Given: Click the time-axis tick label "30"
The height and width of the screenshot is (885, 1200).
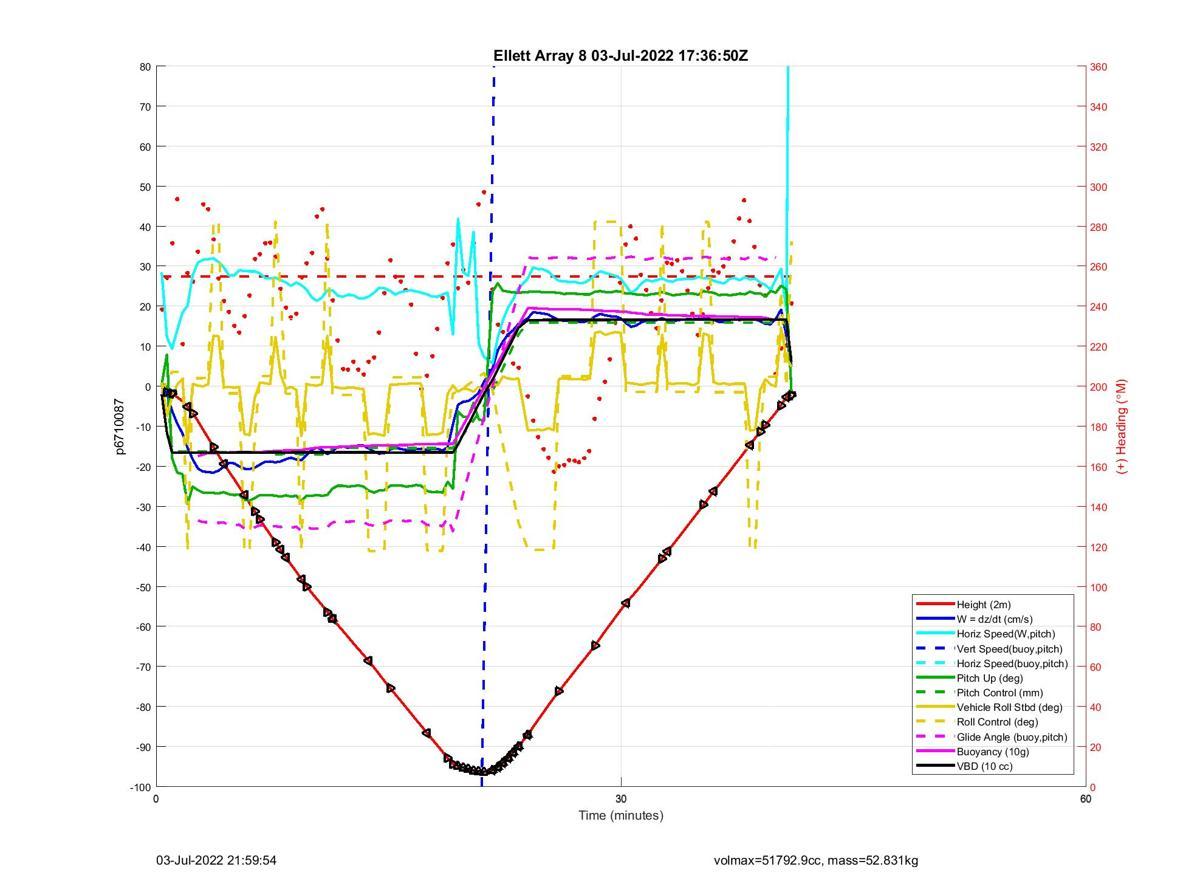Looking at the screenshot, I should (x=621, y=798).
